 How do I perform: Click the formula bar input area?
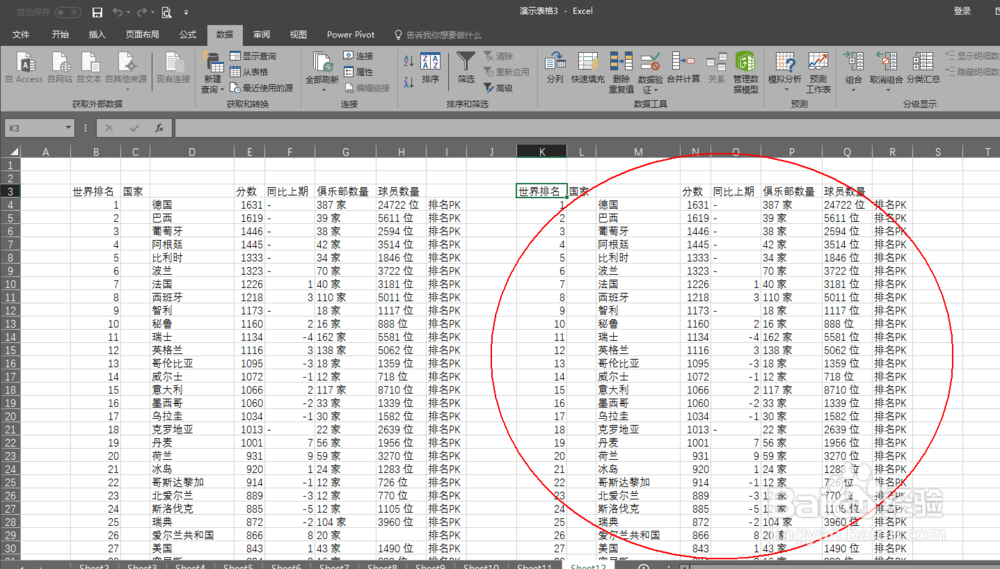pos(587,128)
